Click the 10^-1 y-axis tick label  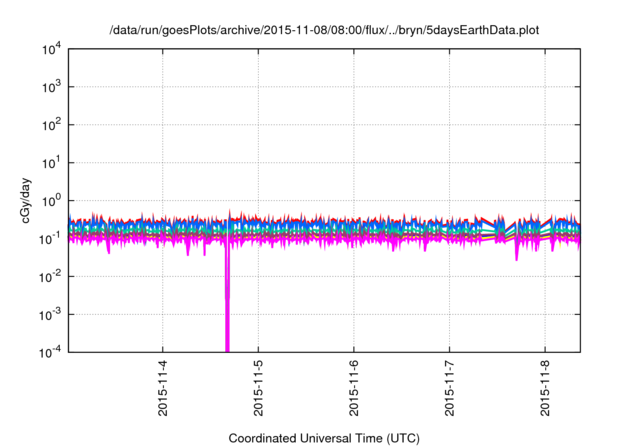pos(50,239)
